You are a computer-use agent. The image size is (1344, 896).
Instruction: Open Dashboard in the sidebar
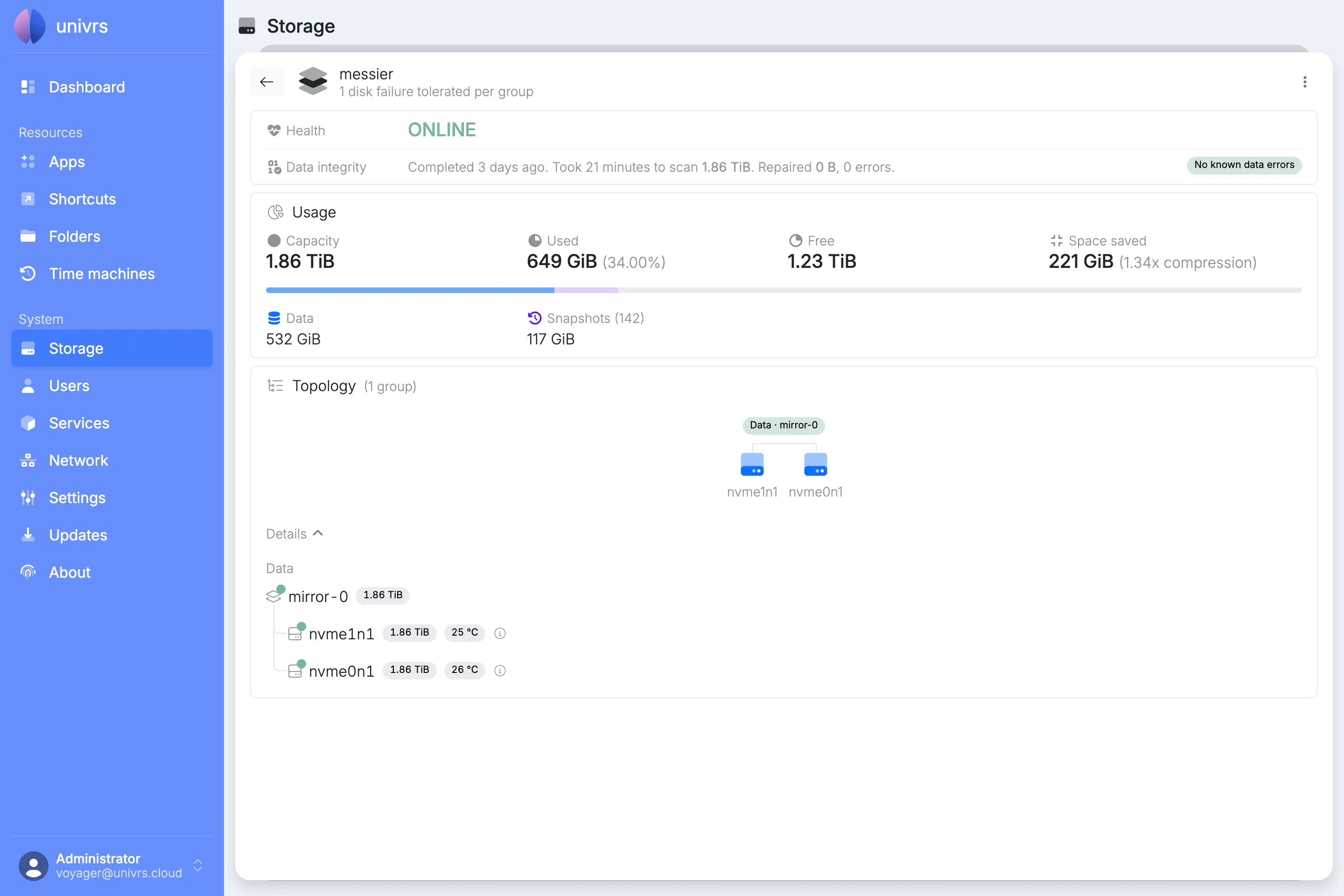click(112, 87)
